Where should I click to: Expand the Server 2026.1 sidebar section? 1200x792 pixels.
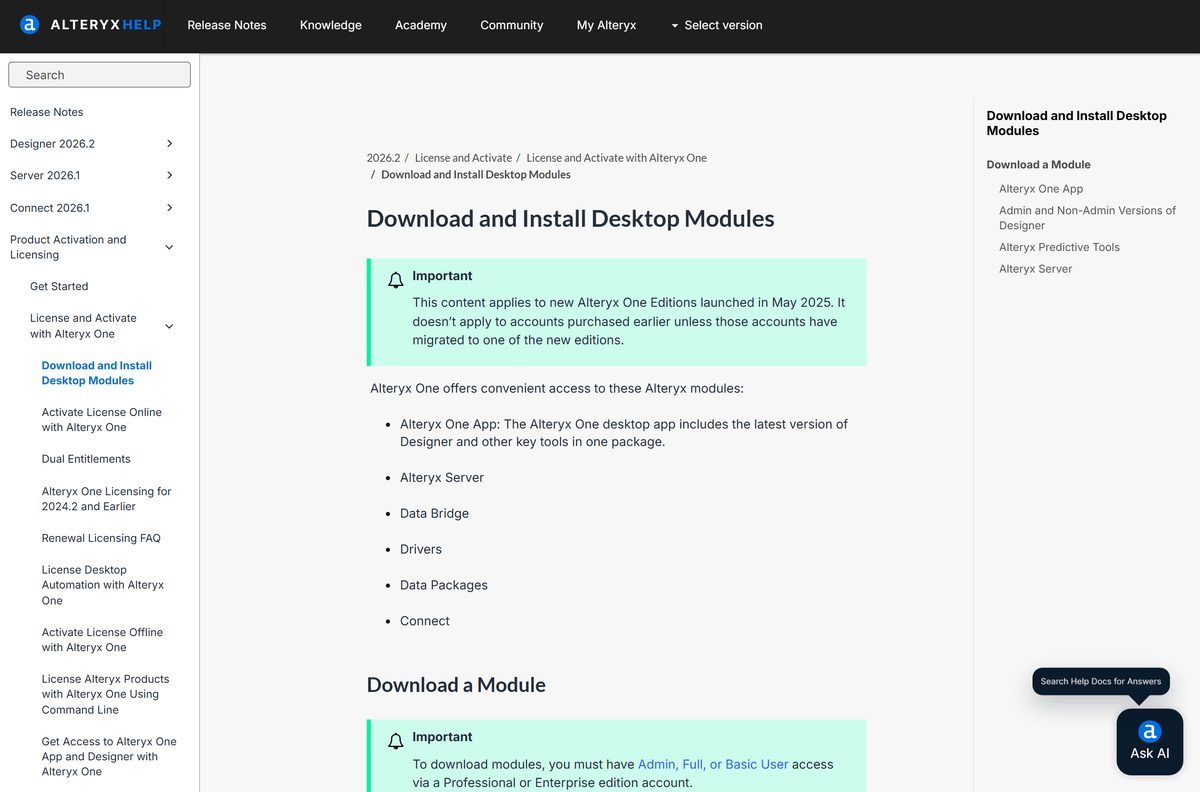[169, 176]
